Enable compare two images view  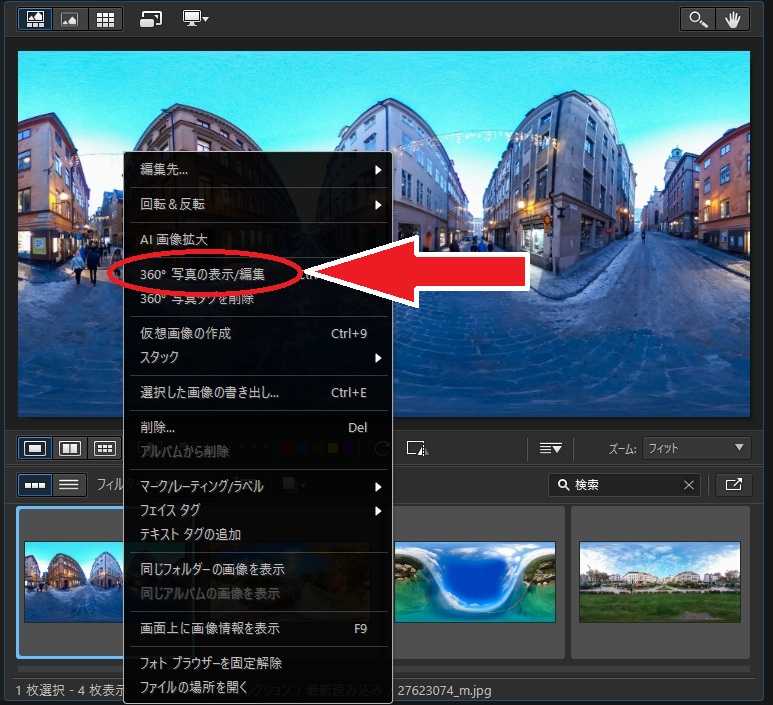(x=70, y=448)
